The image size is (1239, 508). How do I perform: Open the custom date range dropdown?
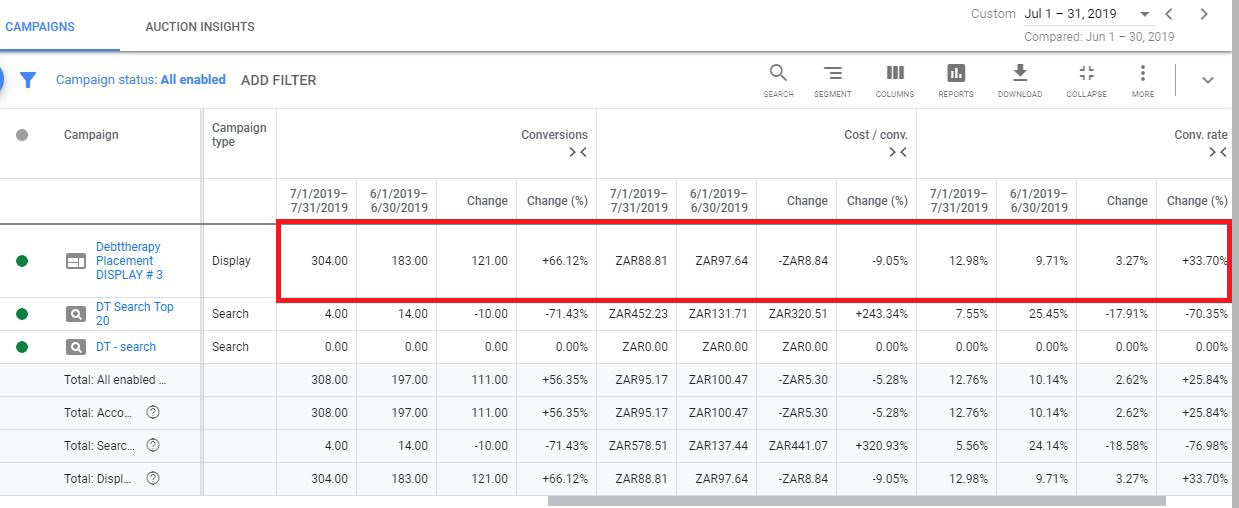[x=1144, y=14]
